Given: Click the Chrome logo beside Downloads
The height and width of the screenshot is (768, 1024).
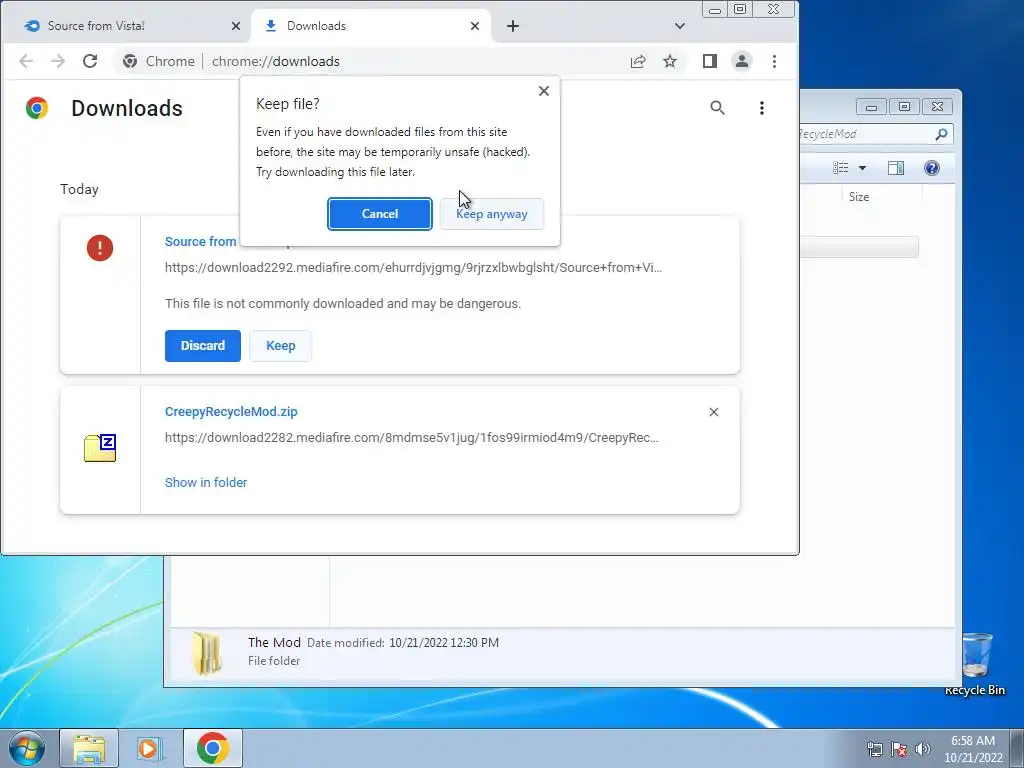Looking at the screenshot, I should click(37, 108).
